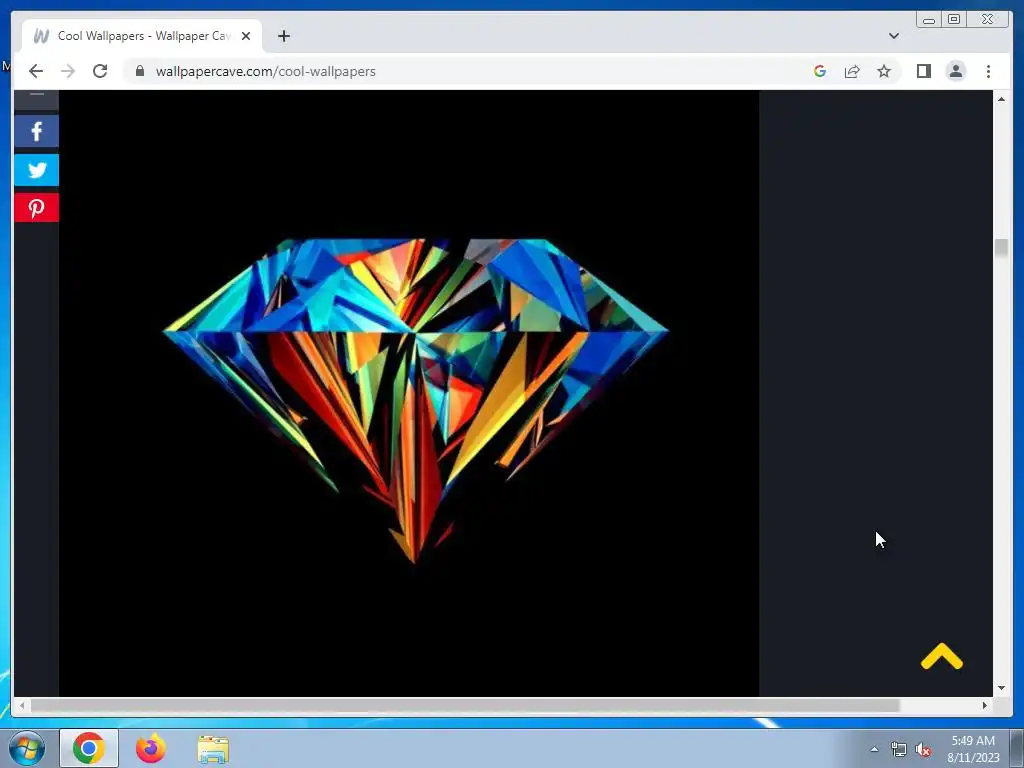Select the Cool Wallpapers tab
Viewport: 1024px width, 768px height.
[x=142, y=36]
